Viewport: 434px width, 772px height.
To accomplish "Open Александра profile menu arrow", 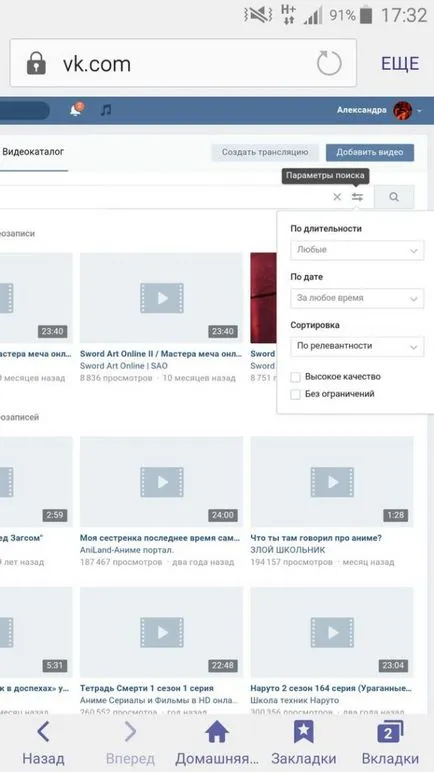I will pyautogui.click(x=419, y=111).
